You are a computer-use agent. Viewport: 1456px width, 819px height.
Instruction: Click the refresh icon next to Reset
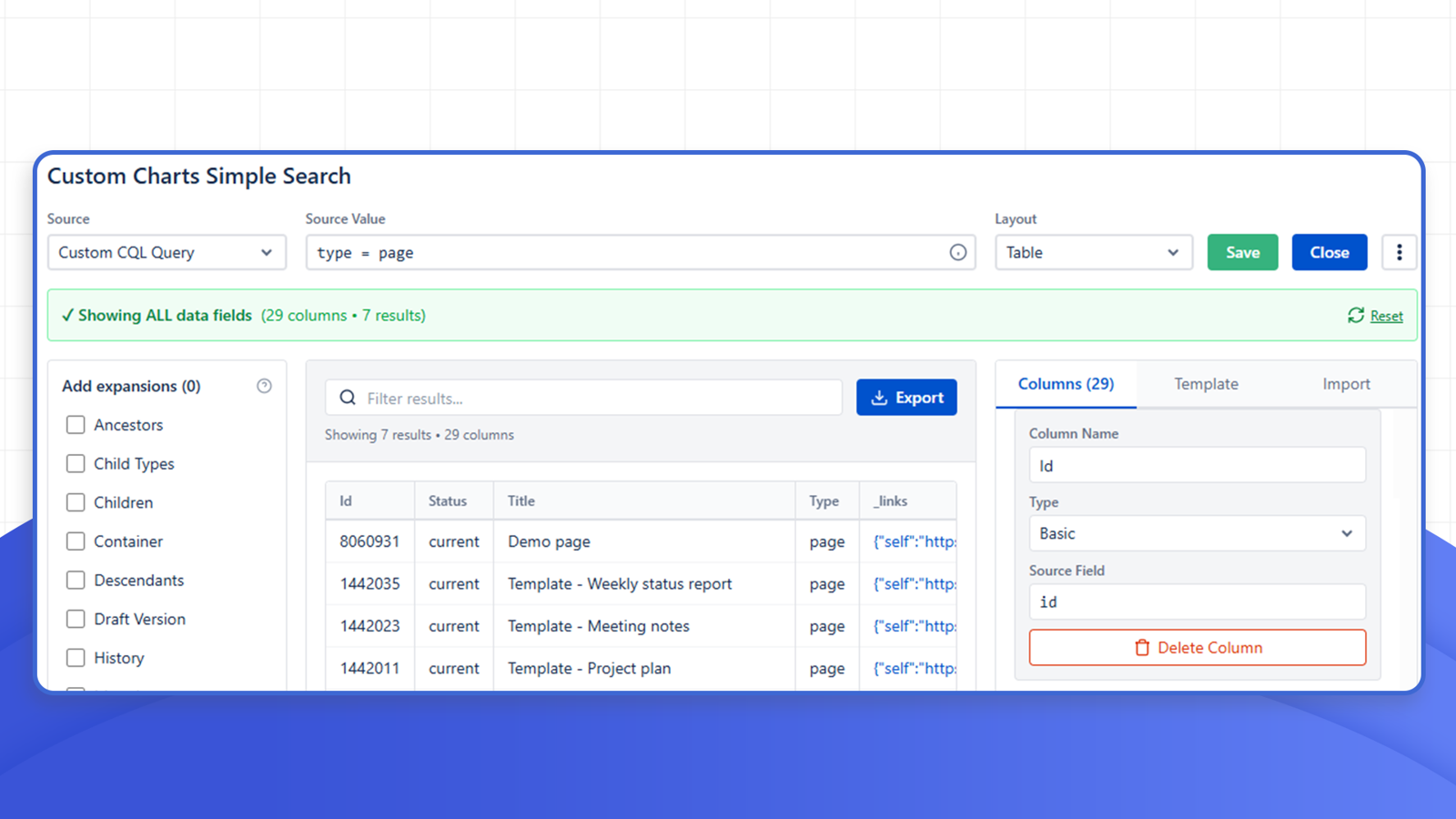(x=1355, y=315)
